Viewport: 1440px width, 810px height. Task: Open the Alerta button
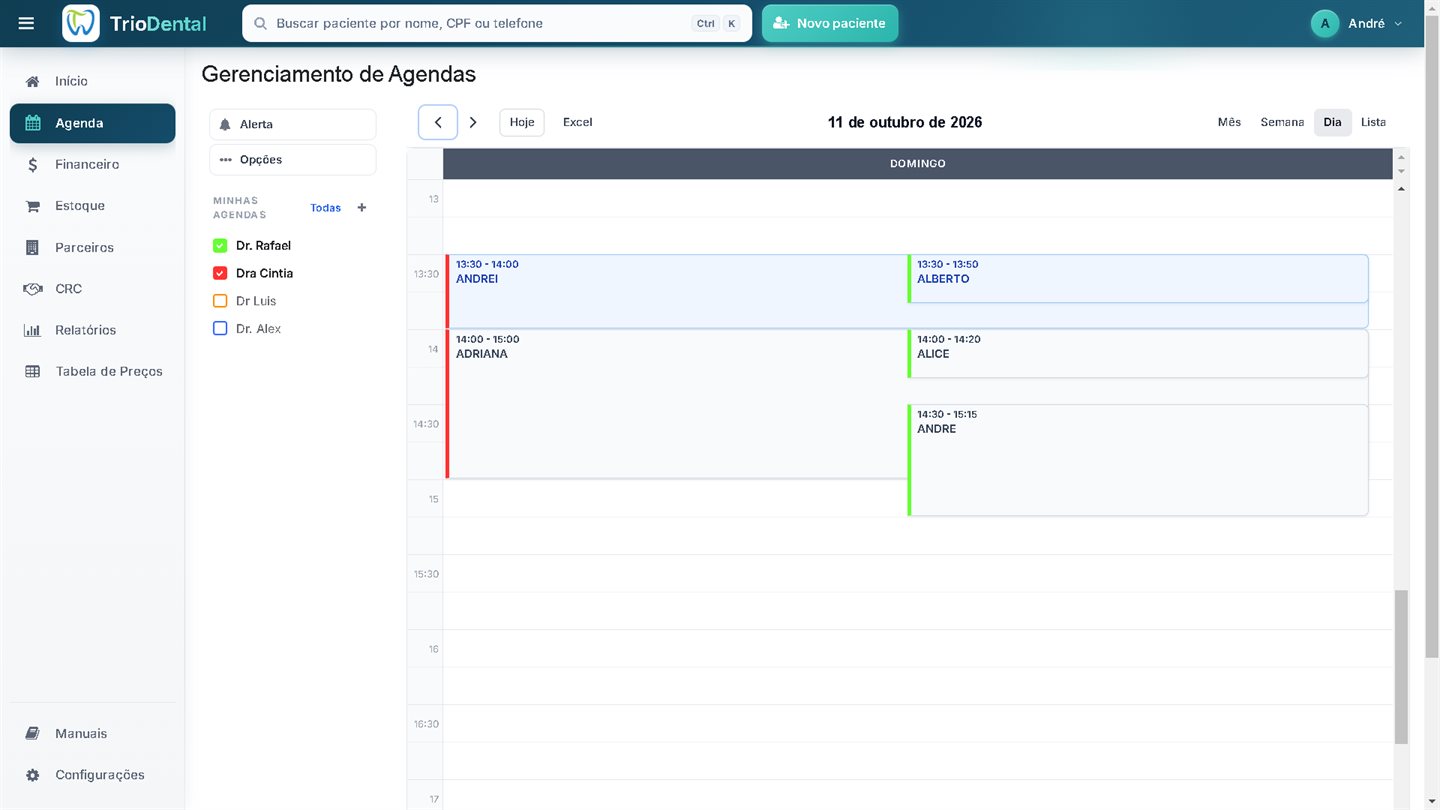(293, 124)
